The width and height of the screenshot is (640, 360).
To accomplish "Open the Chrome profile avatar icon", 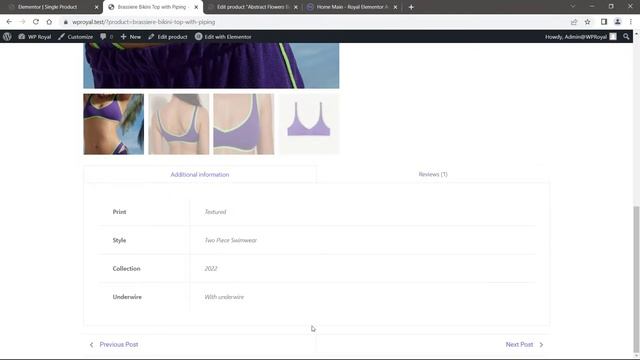I will click(x=618, y=22).
